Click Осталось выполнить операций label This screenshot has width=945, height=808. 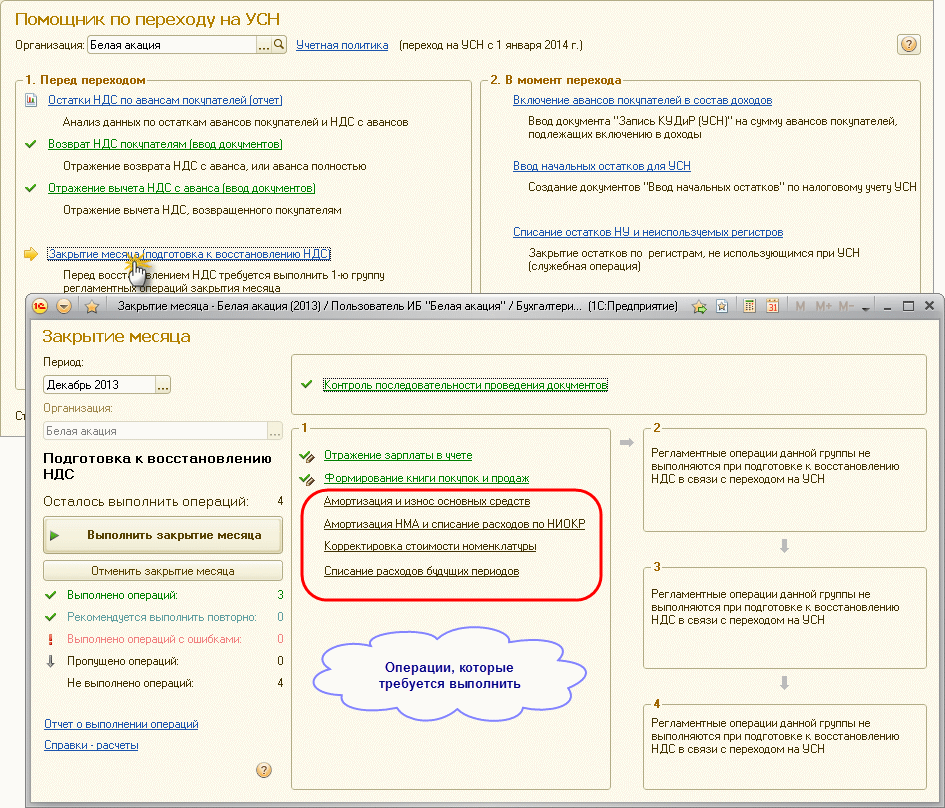(x=146, y=501)
